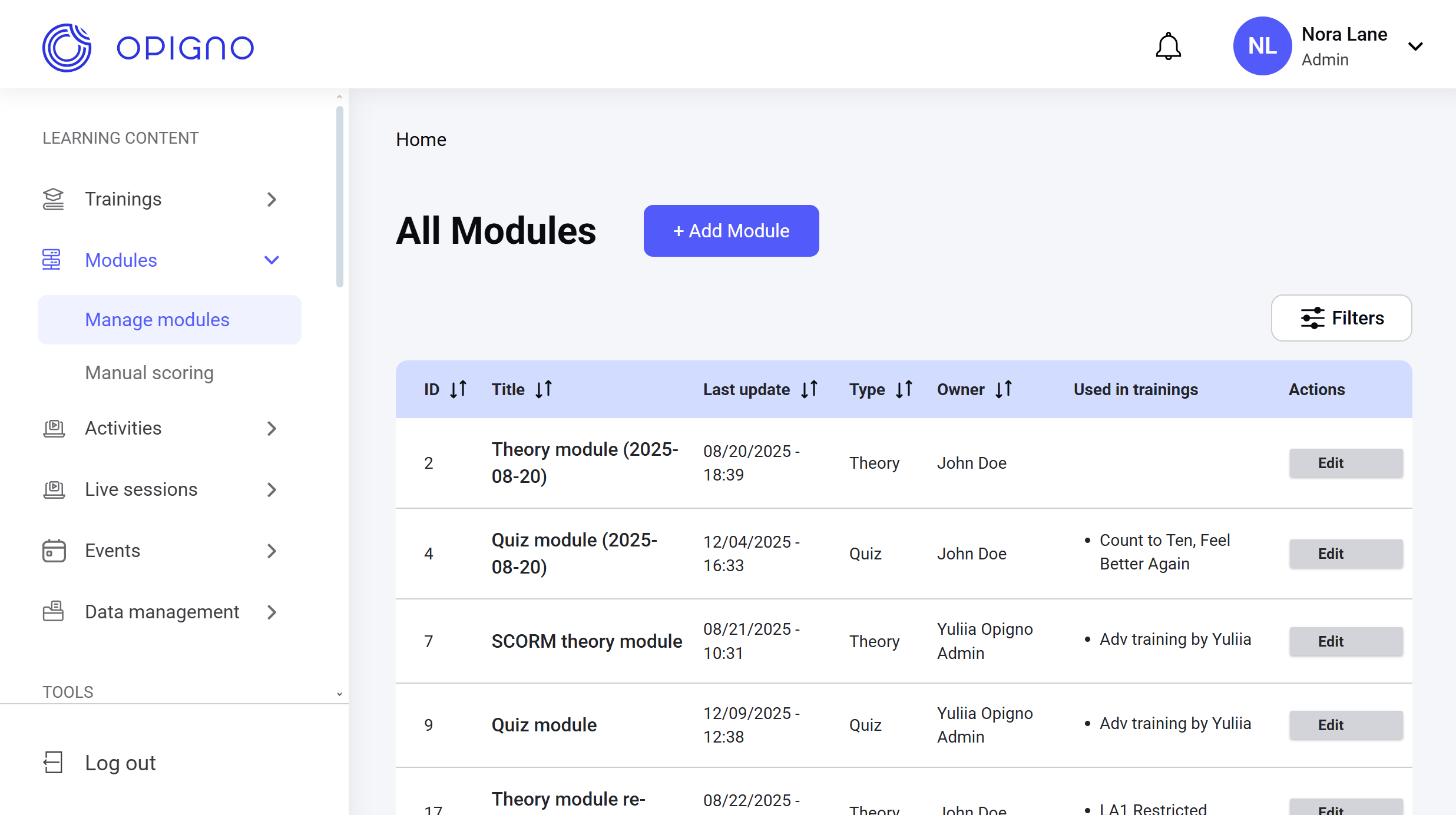Open Manual scoring menu item

point(149,373)
